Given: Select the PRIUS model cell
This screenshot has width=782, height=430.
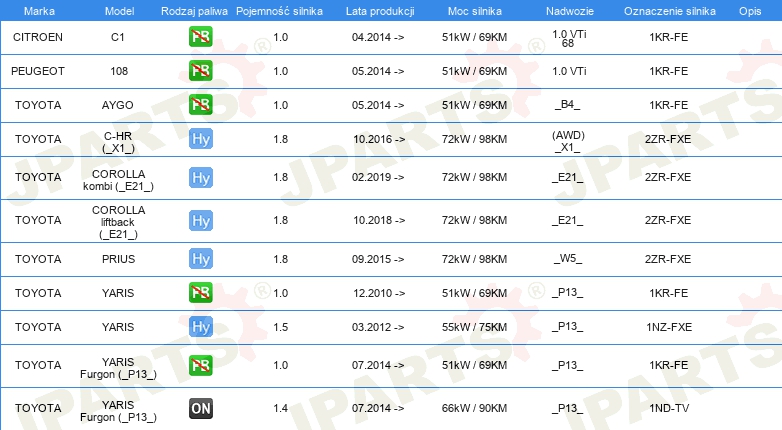Looking at the screenshot, I should (119, 259).
